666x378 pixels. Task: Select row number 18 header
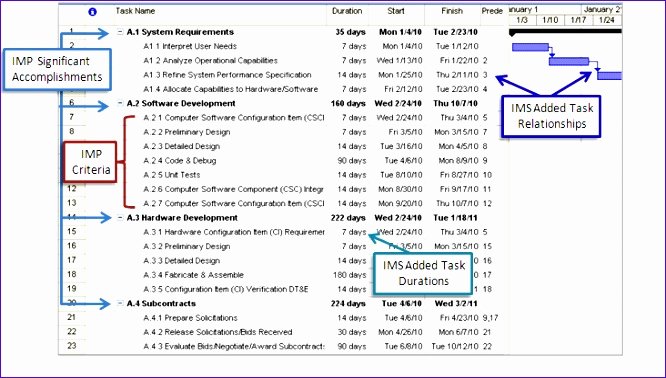[72, 274]
